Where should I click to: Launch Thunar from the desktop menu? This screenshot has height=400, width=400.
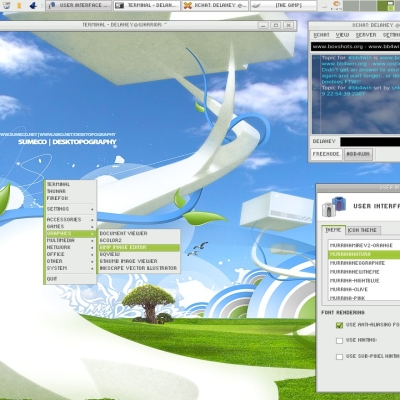[x=70, y=191]
